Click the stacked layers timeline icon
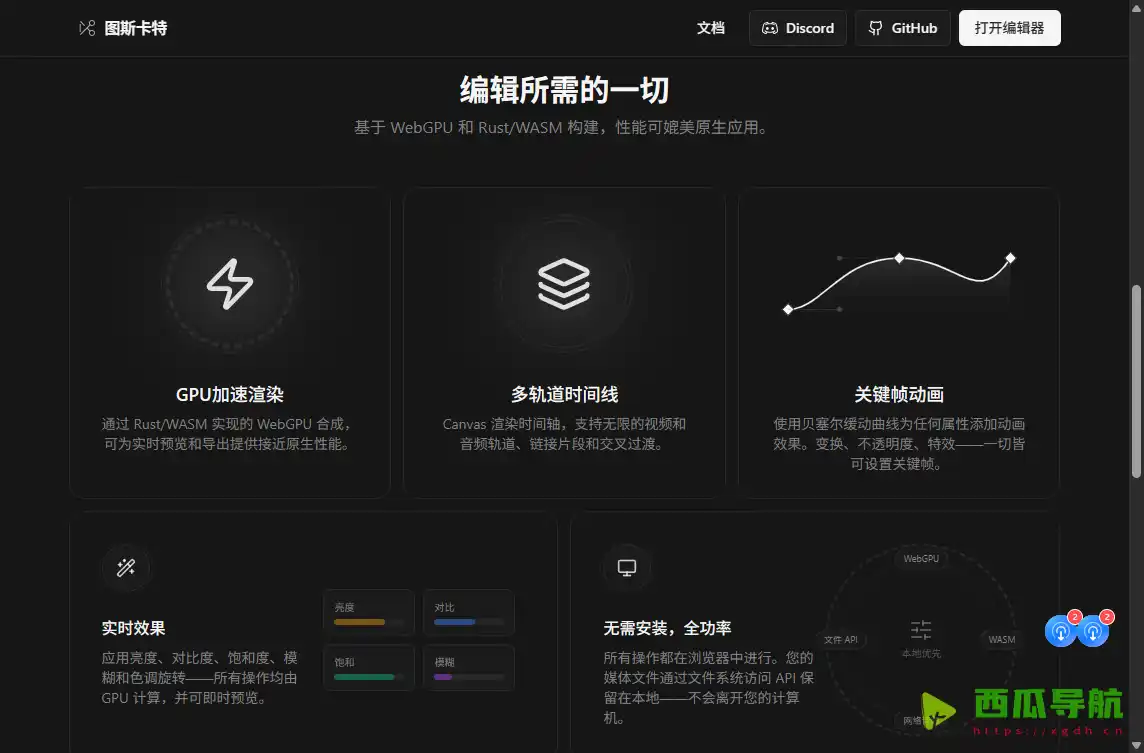The width and height of the screenshot is (1144, 753). pos(564,284)
